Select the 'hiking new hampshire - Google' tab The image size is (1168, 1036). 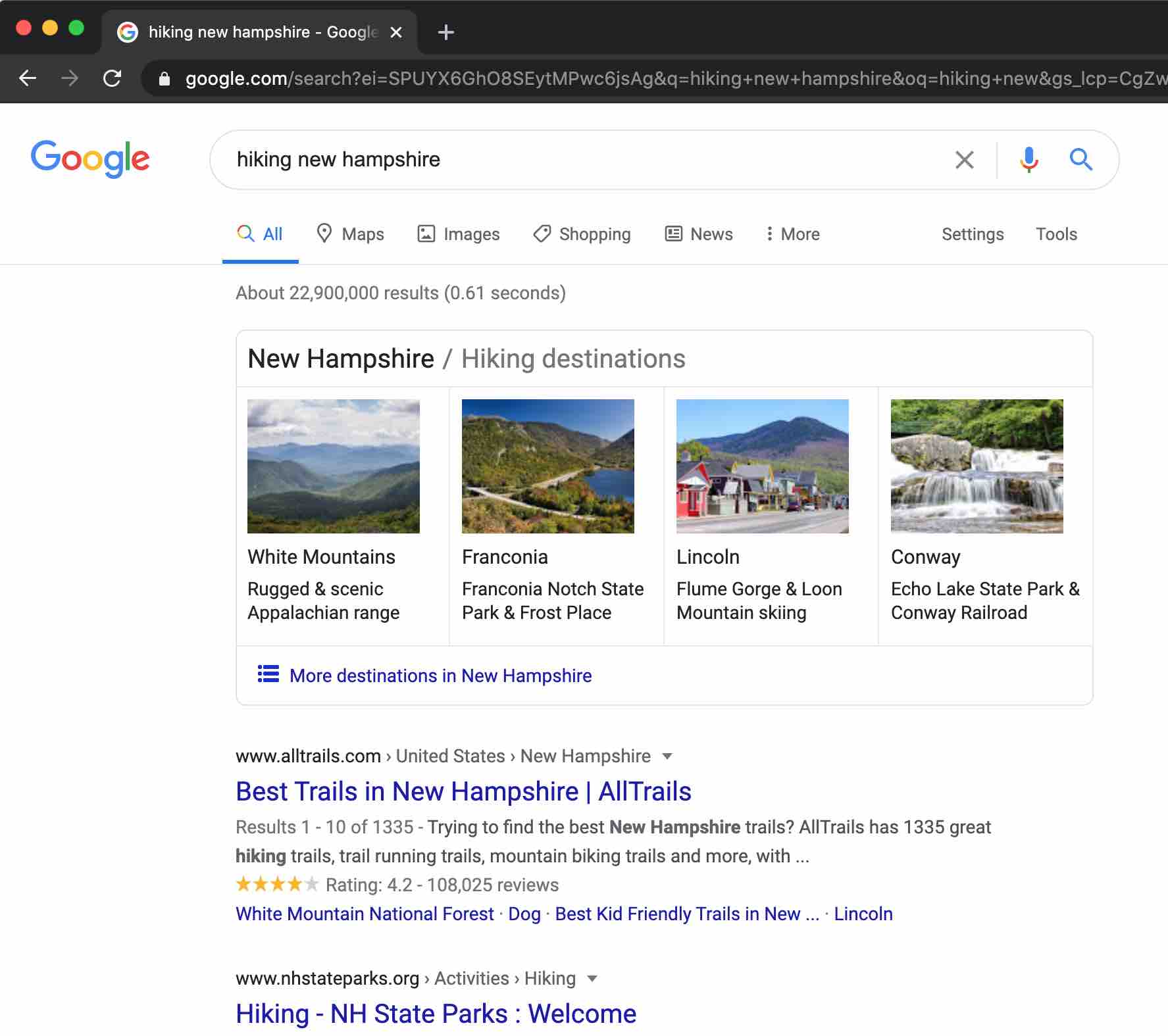260,32
